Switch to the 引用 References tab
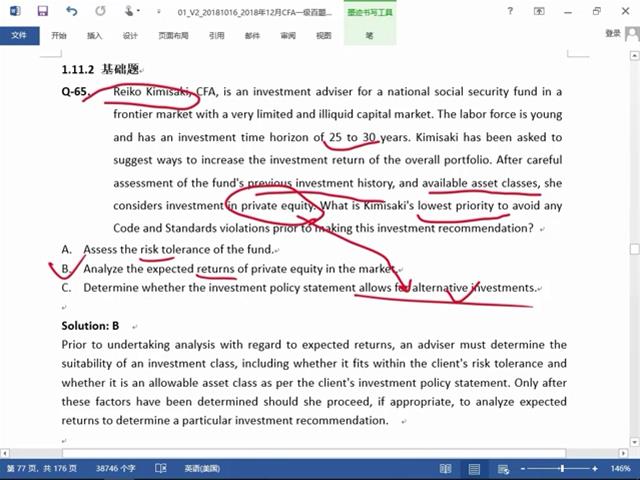The image size is (640, 480). coord(217,36)
